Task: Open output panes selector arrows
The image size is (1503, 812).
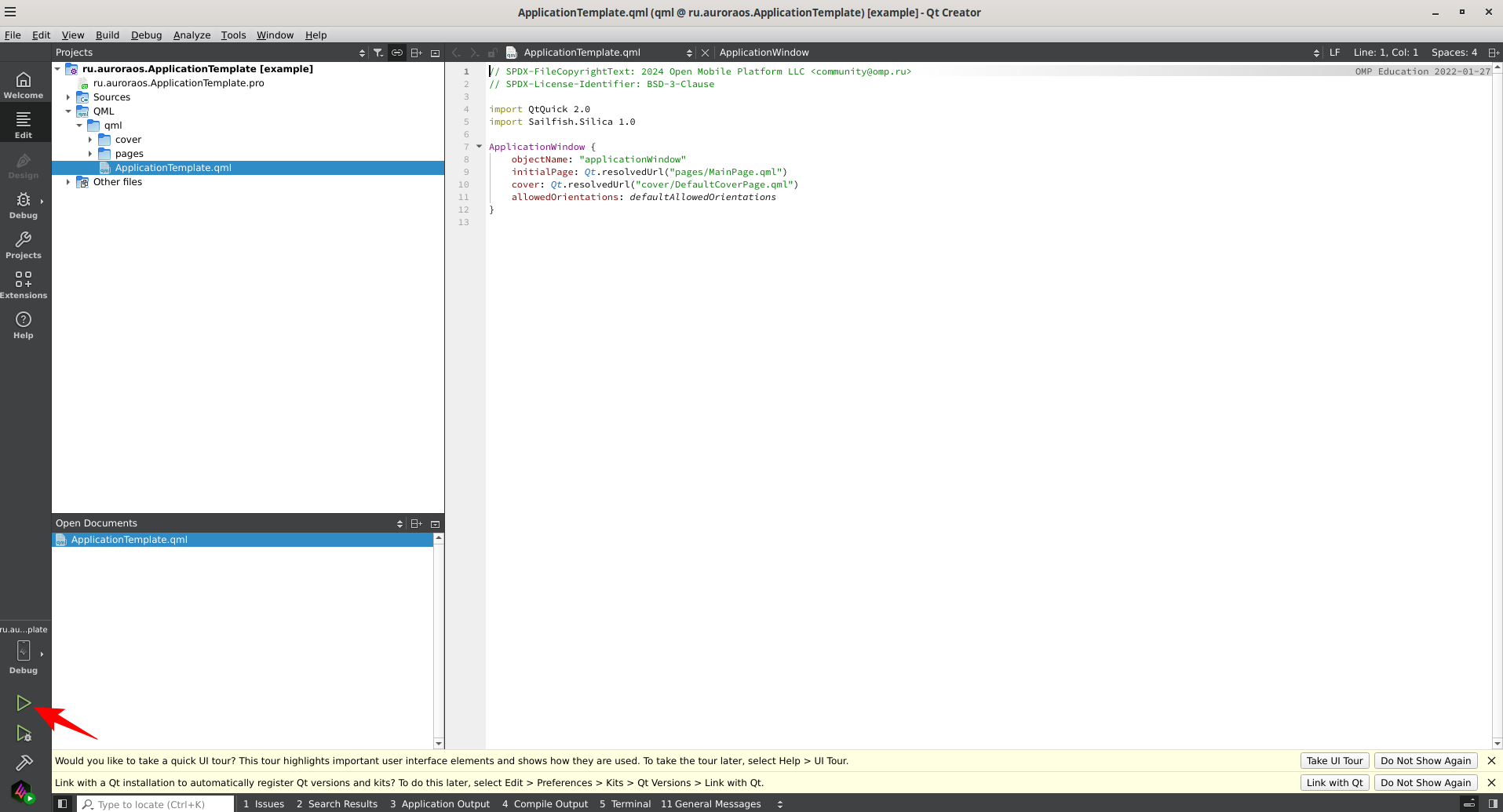Action: click(x=779, y=803)
